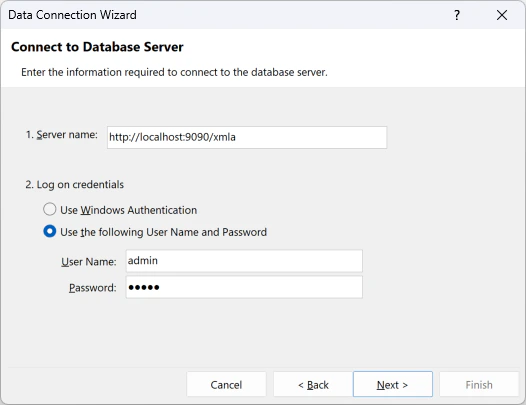Cancel the connection wizard
This screenshot has height=405, width=526.
pos(226,384)
